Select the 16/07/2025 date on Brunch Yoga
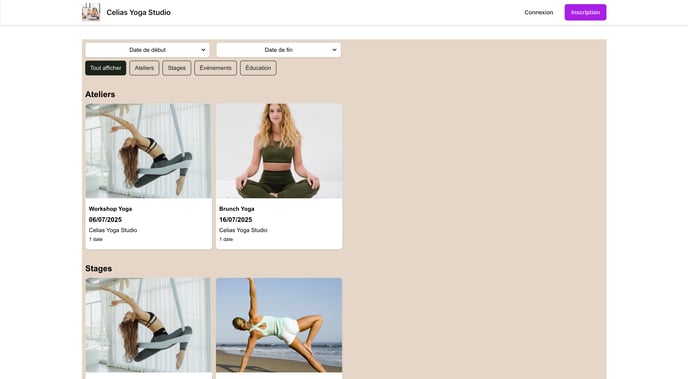 (x=236, y=219)
